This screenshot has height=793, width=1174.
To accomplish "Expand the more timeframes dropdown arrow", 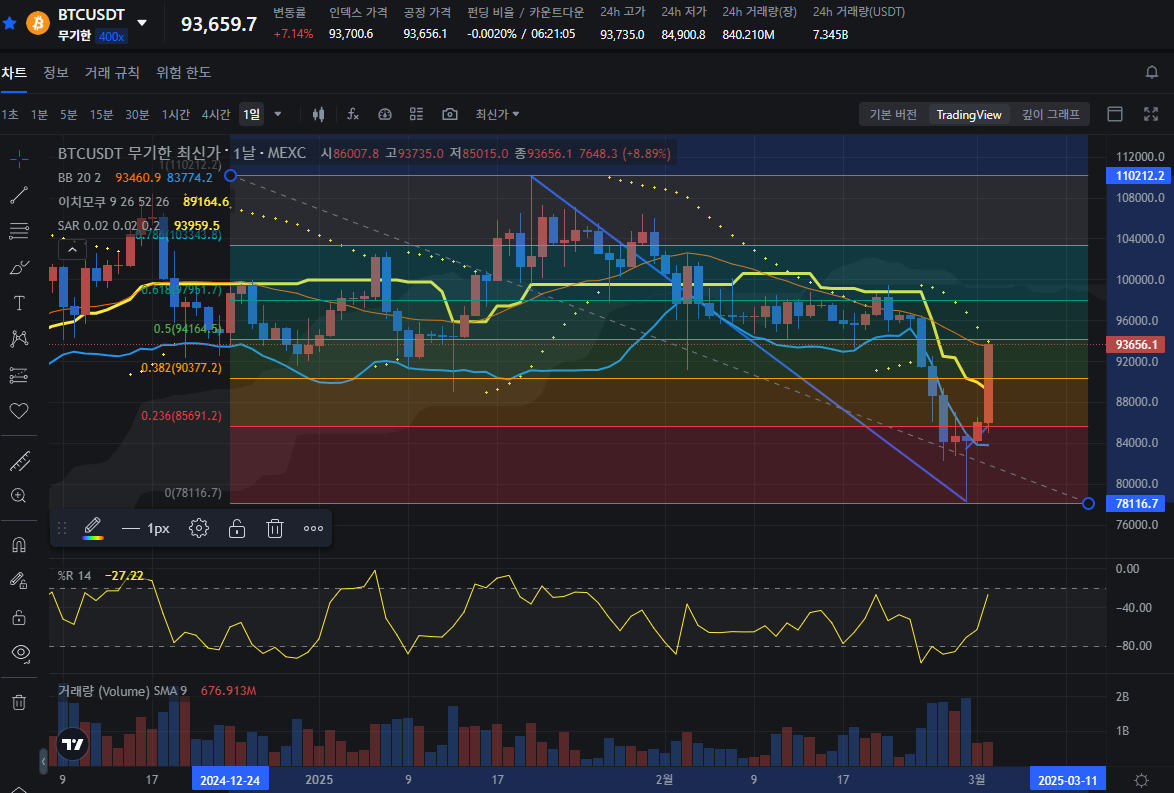I will (x=278, y=115).
